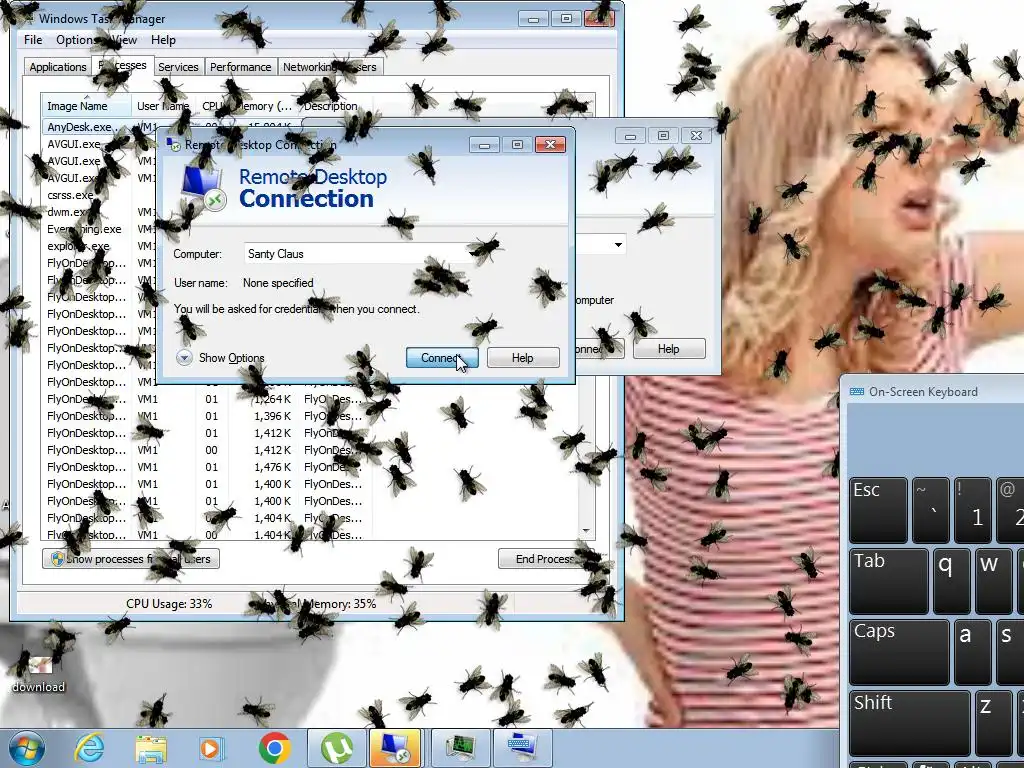Click Memory 35% status bar entry
Viewport: 1024px width, 768px height.
point(320,604)
